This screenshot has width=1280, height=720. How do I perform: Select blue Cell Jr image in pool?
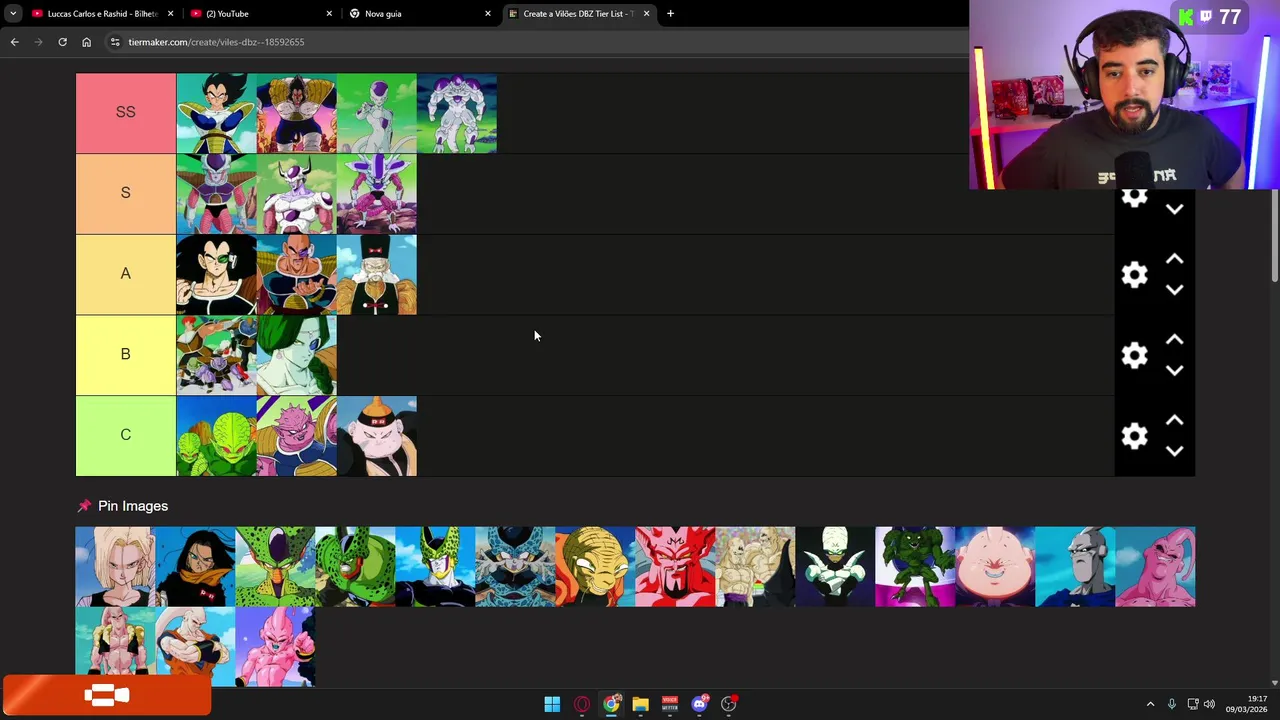point(515,567)
